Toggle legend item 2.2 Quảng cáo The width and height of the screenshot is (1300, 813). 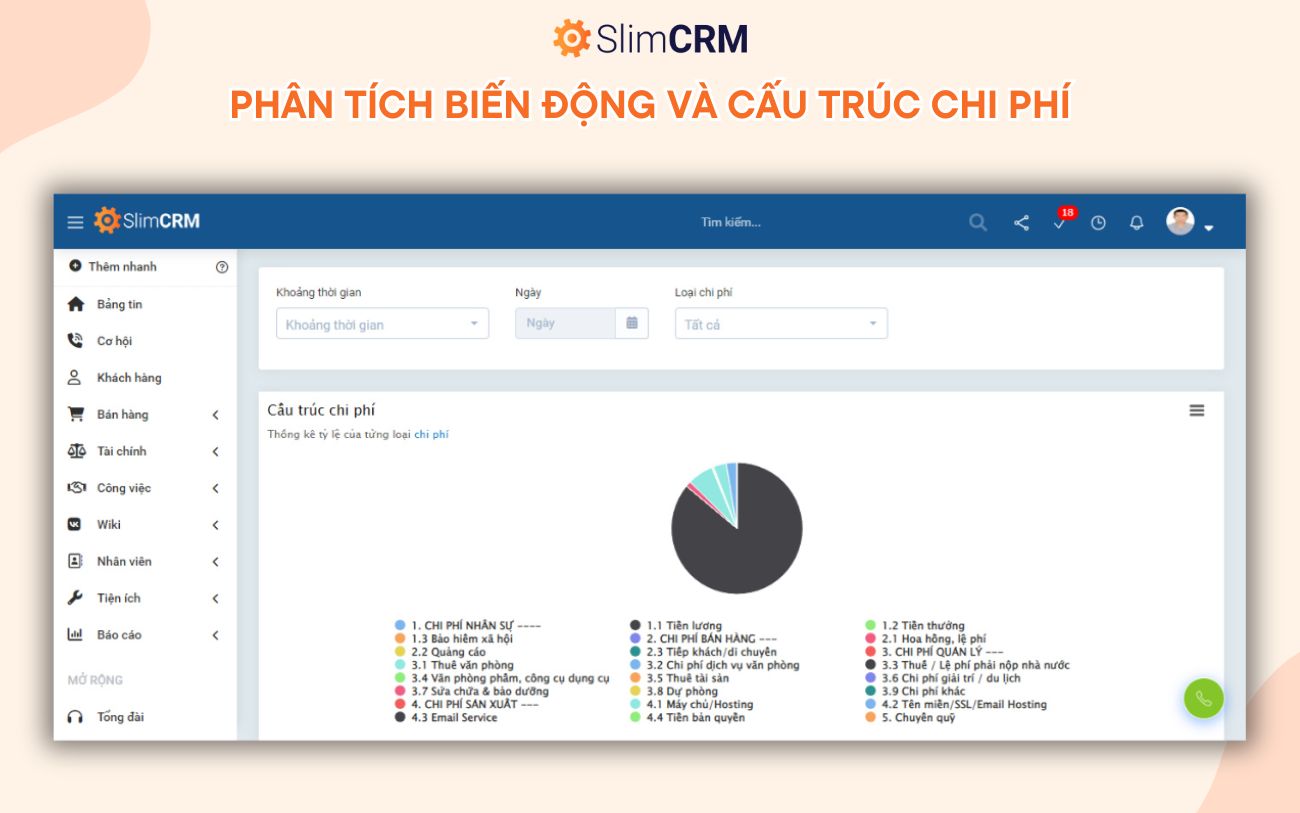click(440, 652)
